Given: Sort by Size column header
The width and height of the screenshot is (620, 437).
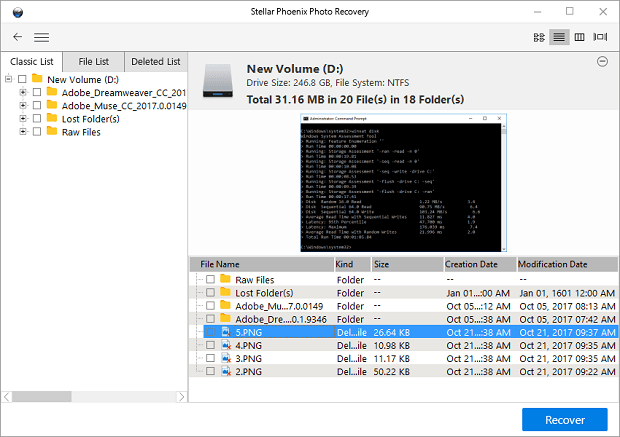Looking at the screenshot, I should (407, 264).
